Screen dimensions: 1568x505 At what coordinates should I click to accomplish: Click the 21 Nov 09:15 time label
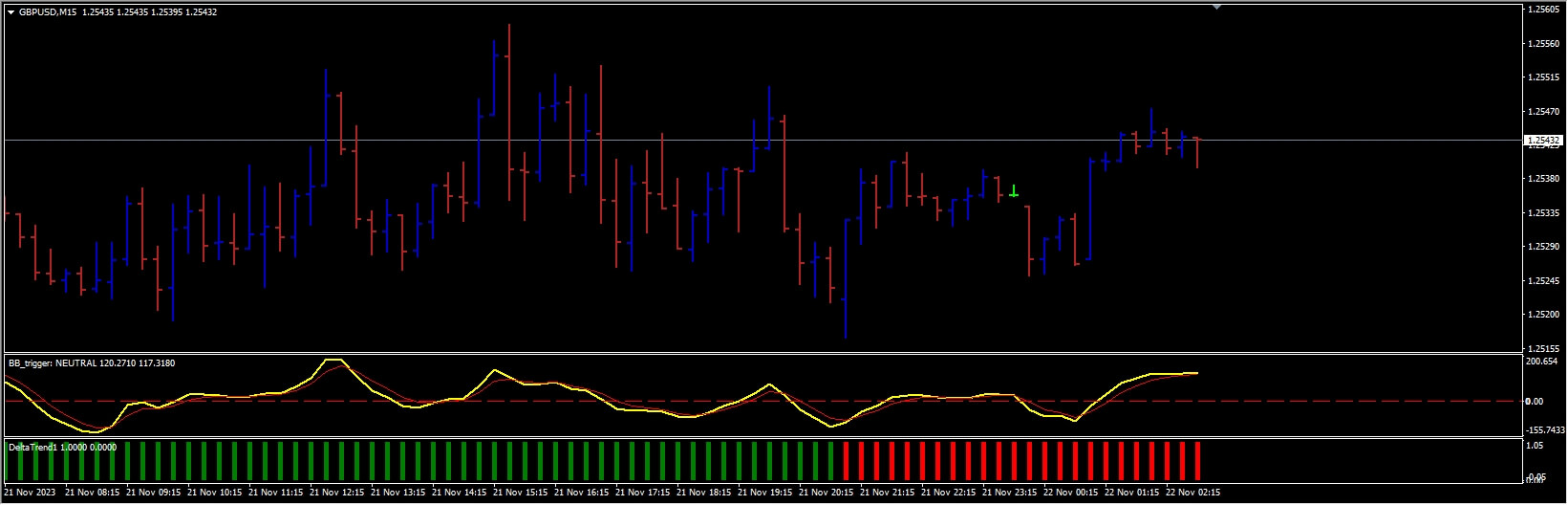(x=154, y=494)
